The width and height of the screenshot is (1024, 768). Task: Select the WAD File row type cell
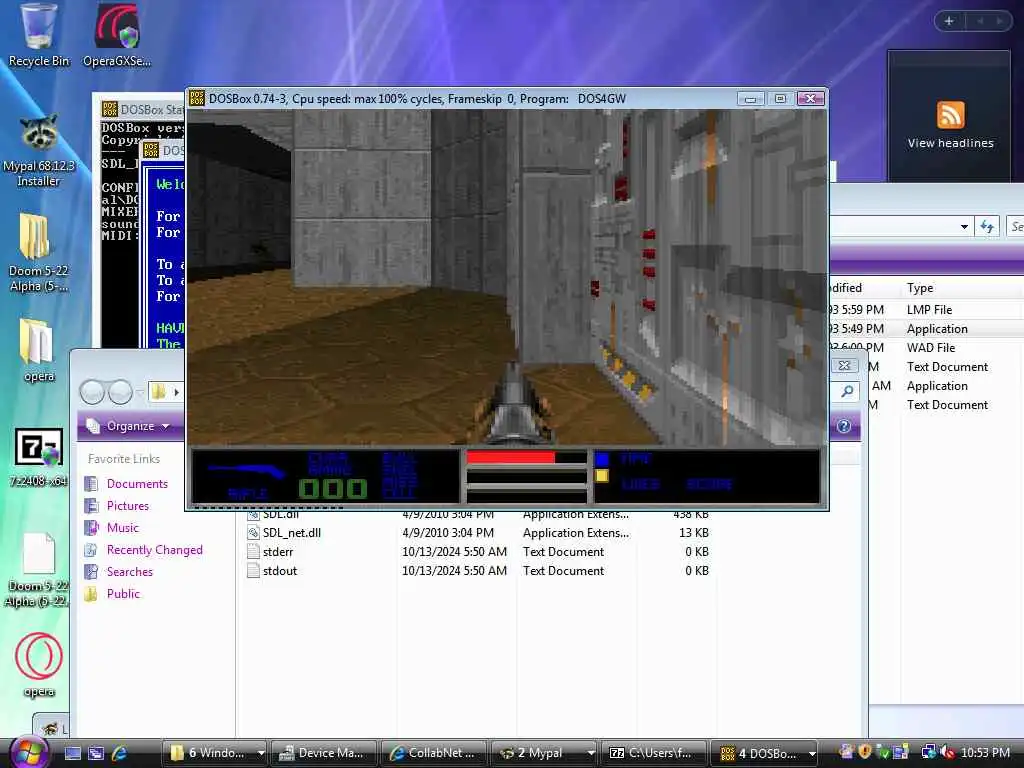[x=931, y=347]
